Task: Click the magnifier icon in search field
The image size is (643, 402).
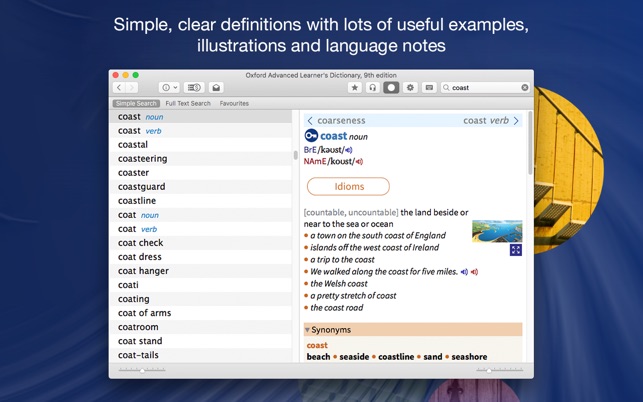Action: point(447,87)
